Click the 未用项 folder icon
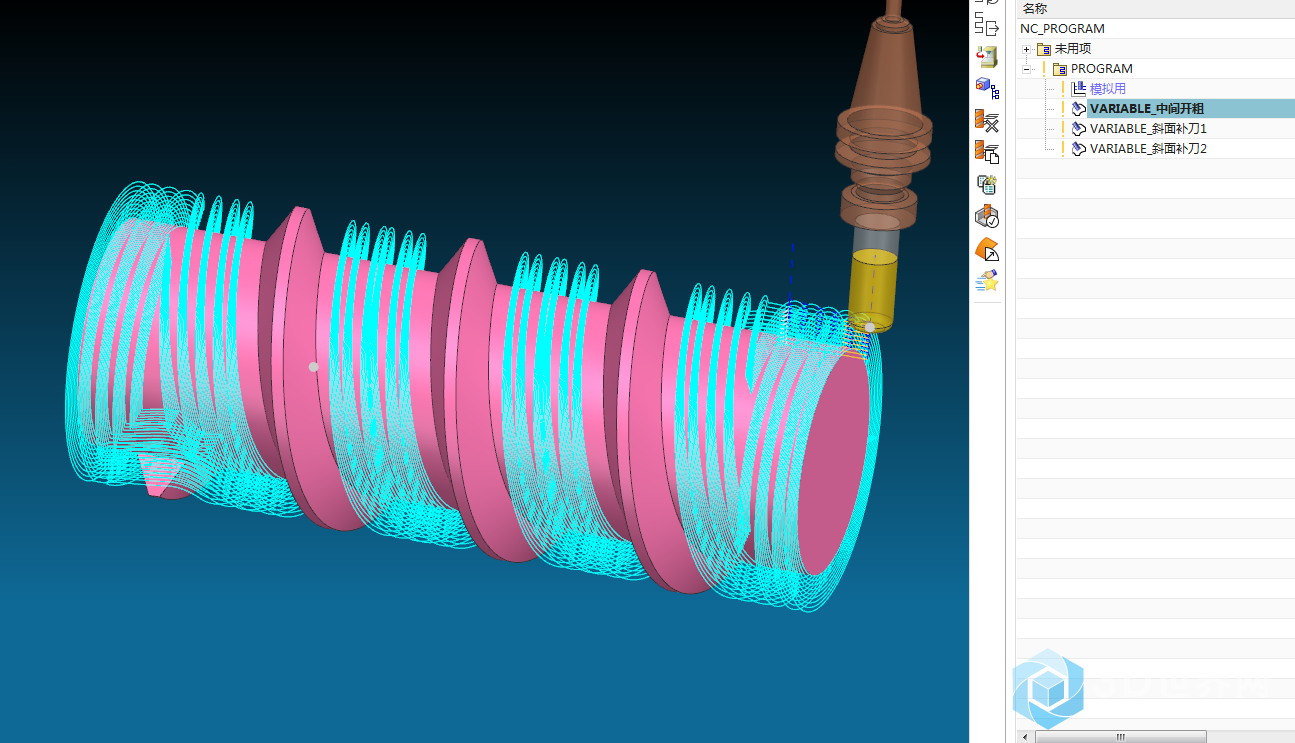Screen dimensions: 1295x743 tap(1044, 49)
